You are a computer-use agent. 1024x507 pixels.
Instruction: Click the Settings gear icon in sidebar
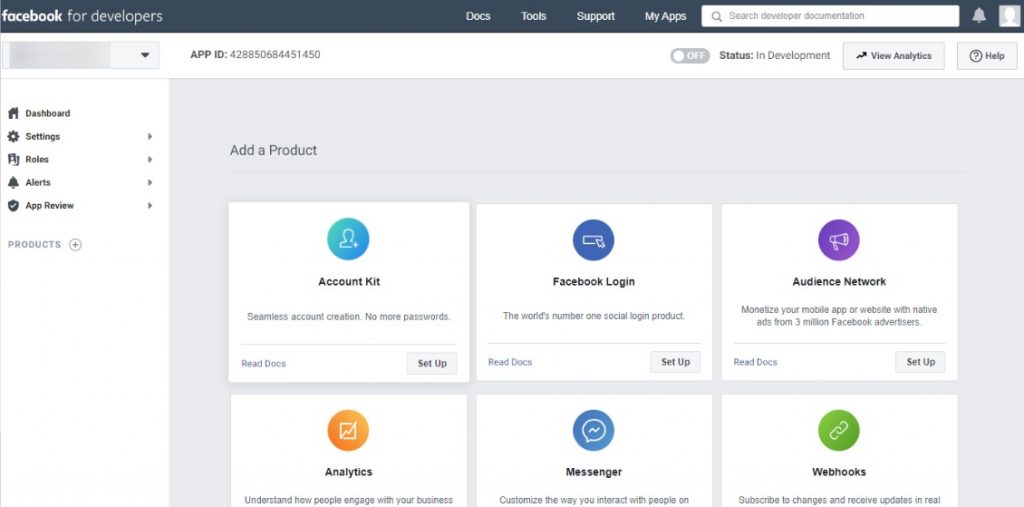13,136
